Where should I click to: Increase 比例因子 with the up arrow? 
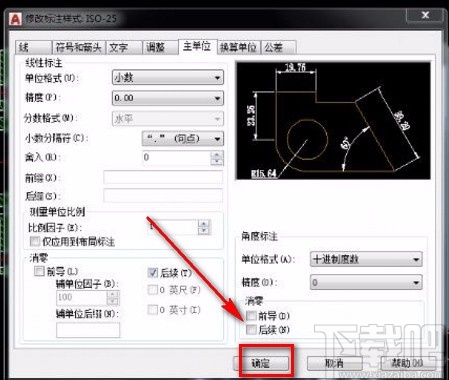[x=204, y=223]
